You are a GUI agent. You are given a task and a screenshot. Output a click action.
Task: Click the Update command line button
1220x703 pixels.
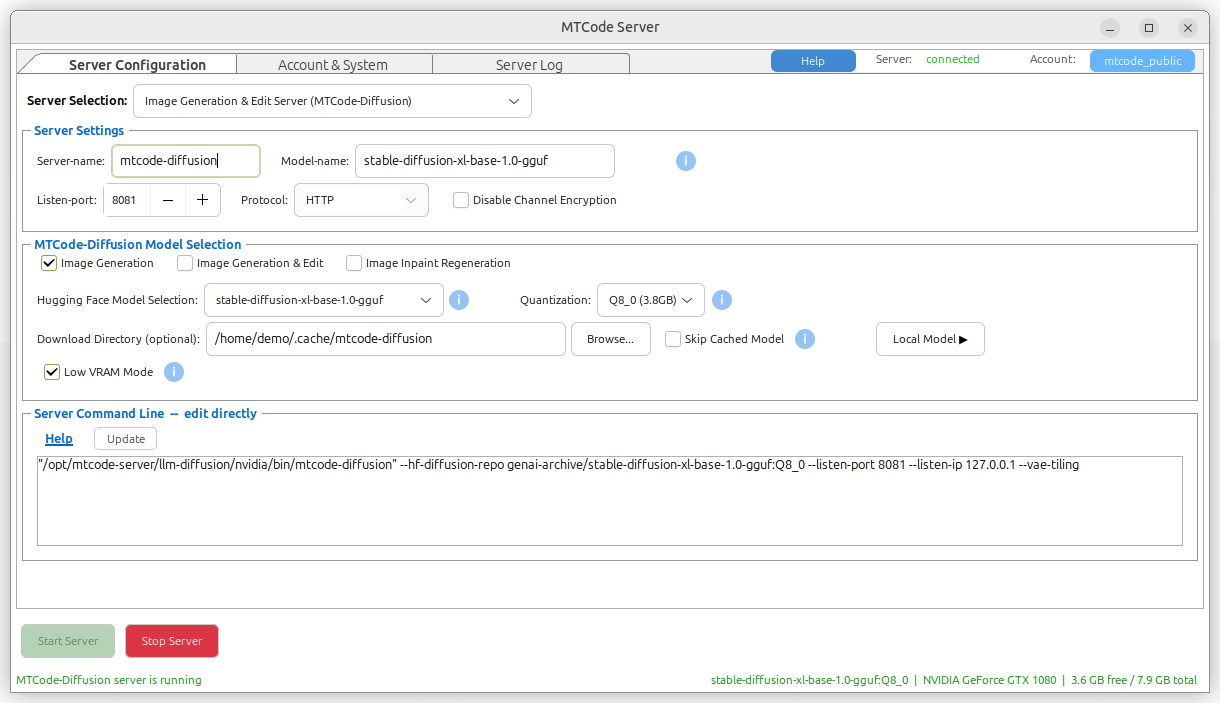pos(126,439)
